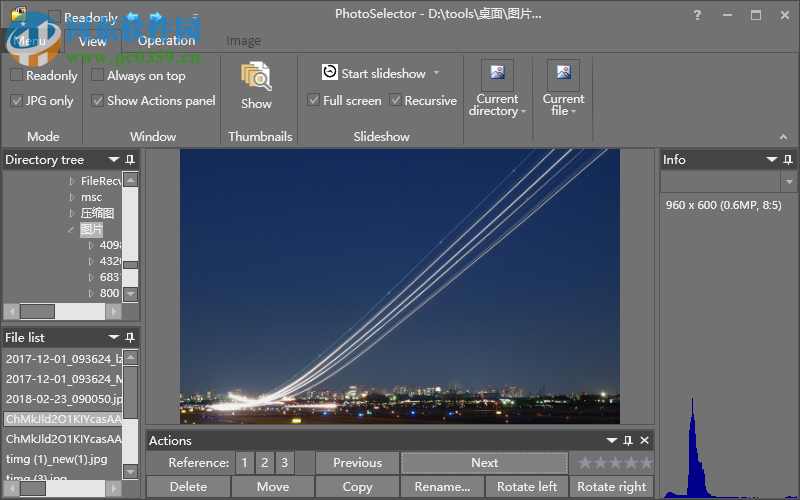This screenshot has width=800, height=500.
Task: Click the File list vertical scrollbar up arrow
Action: click(x=131, y=358)
